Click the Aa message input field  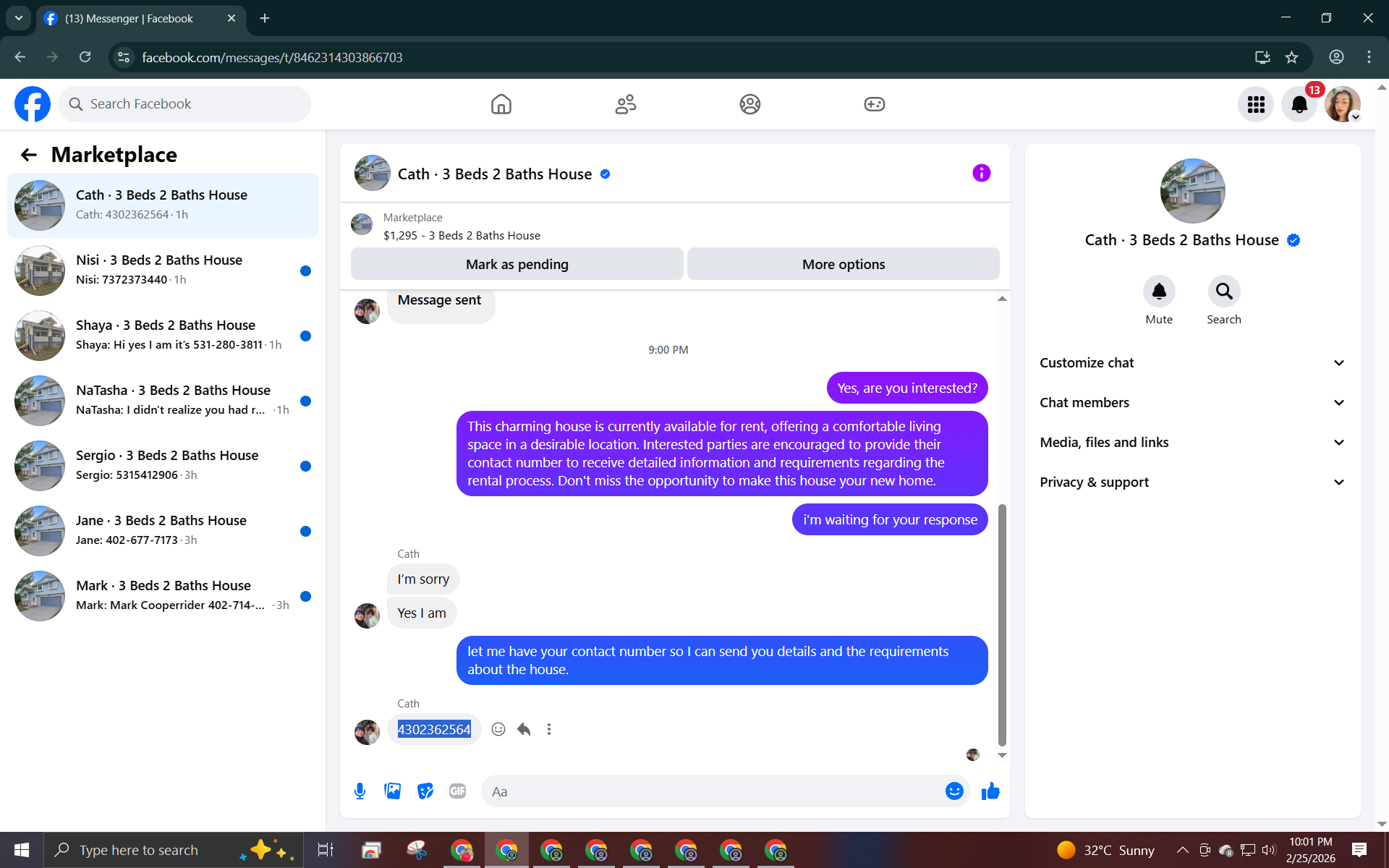713,791
